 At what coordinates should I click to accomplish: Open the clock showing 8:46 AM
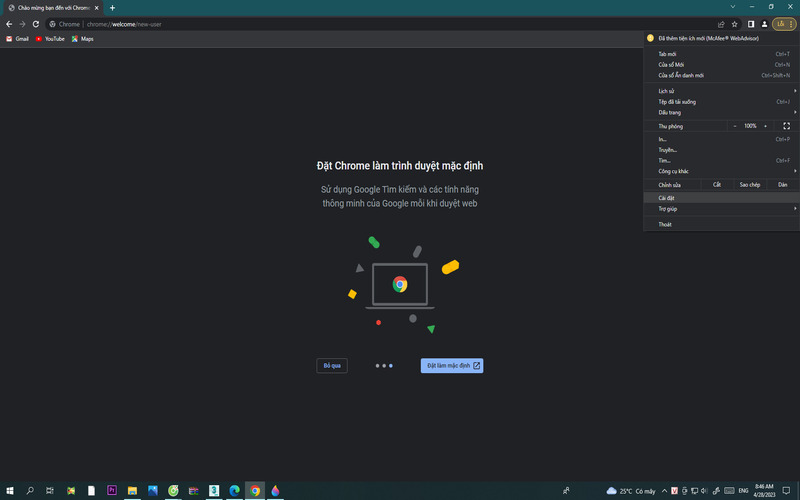point(764,491)
